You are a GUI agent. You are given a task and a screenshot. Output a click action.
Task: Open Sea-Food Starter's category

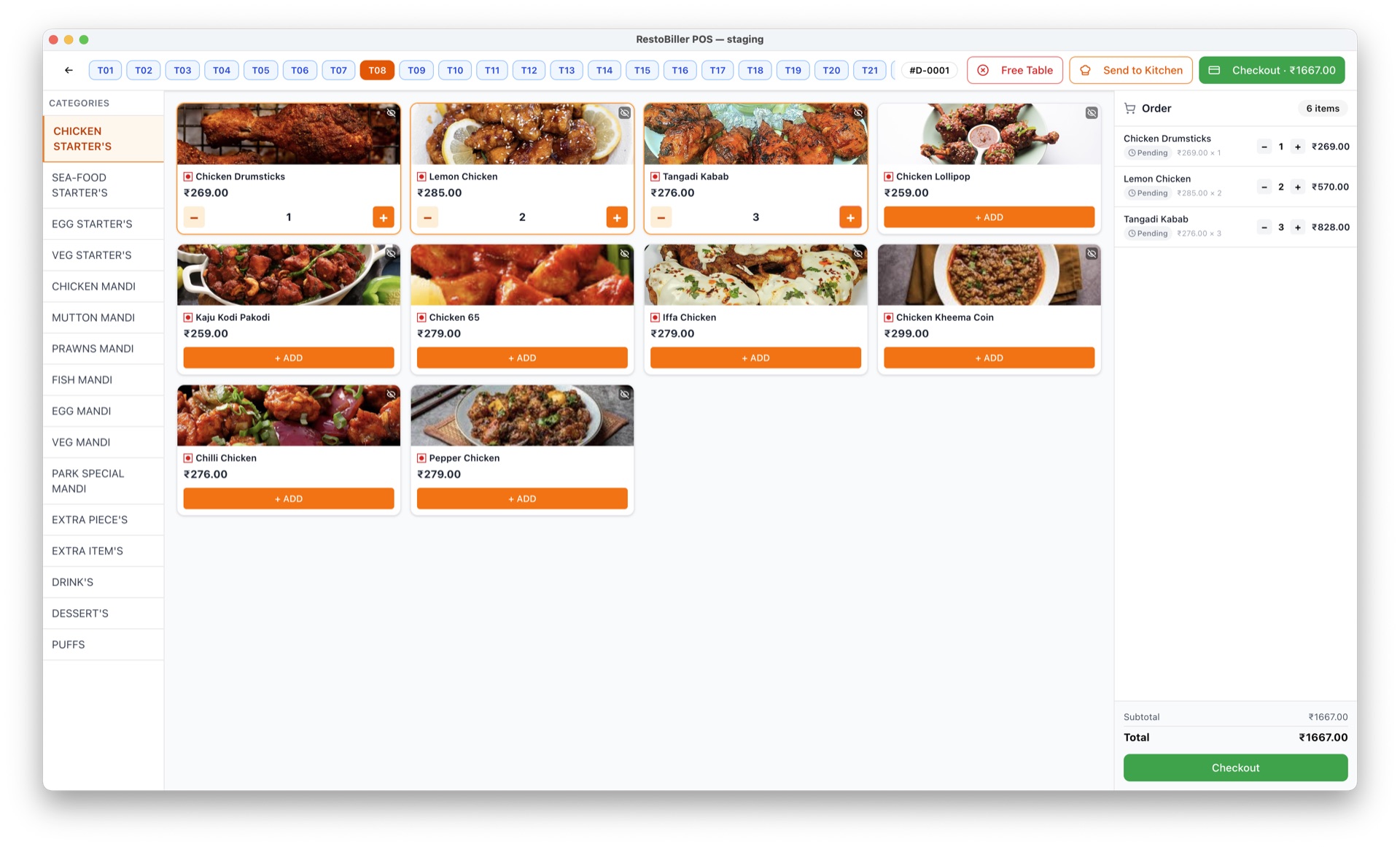coord(104,185)
